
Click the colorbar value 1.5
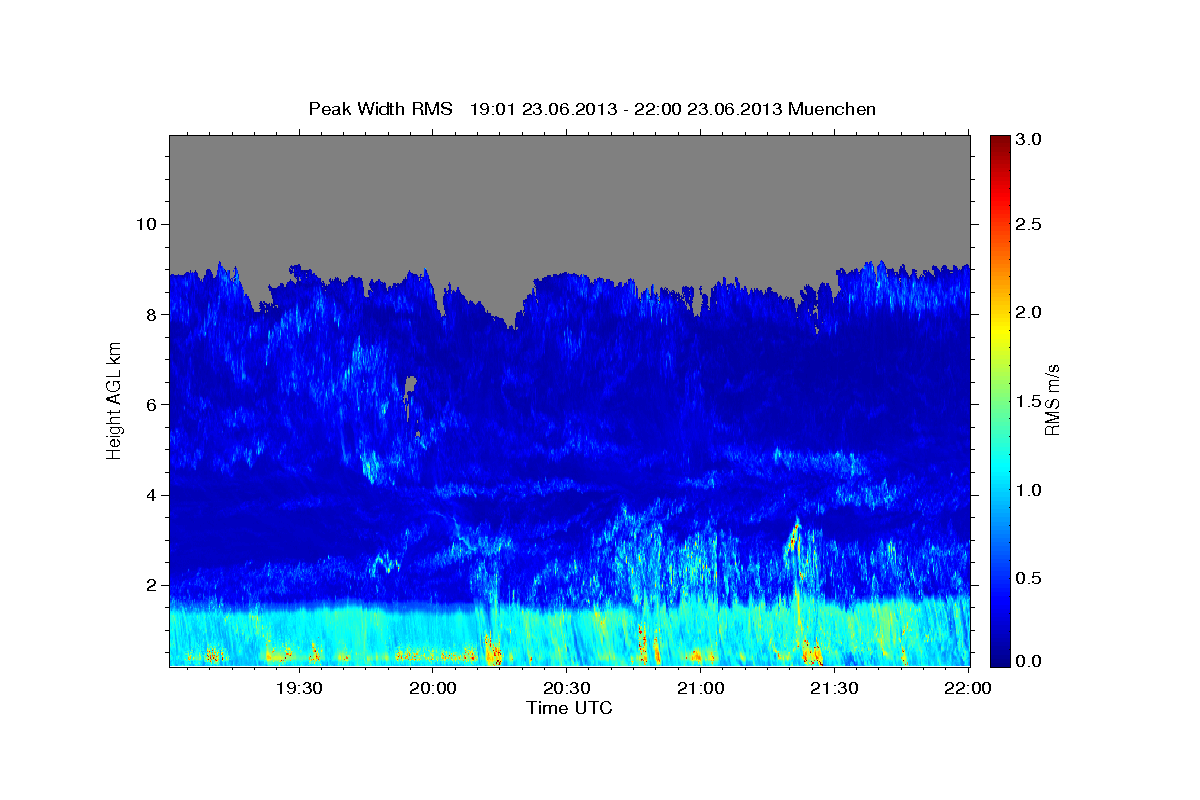click(1030, 401)
